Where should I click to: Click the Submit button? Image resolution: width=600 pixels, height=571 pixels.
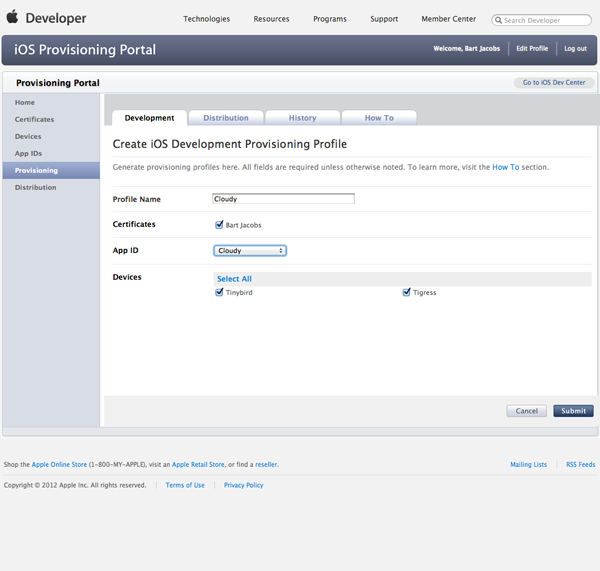574,411
